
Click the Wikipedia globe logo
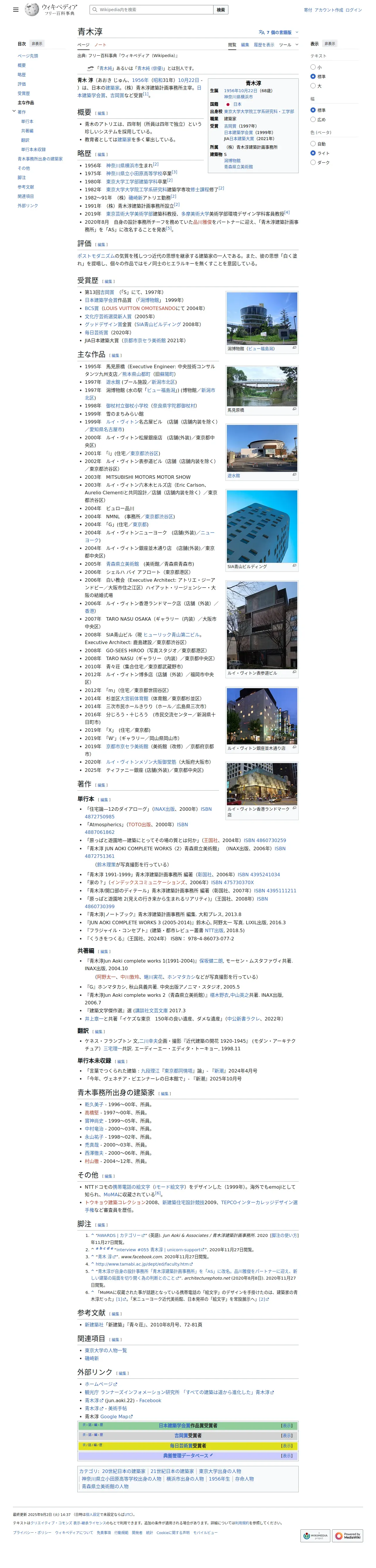tap(32, 9)
